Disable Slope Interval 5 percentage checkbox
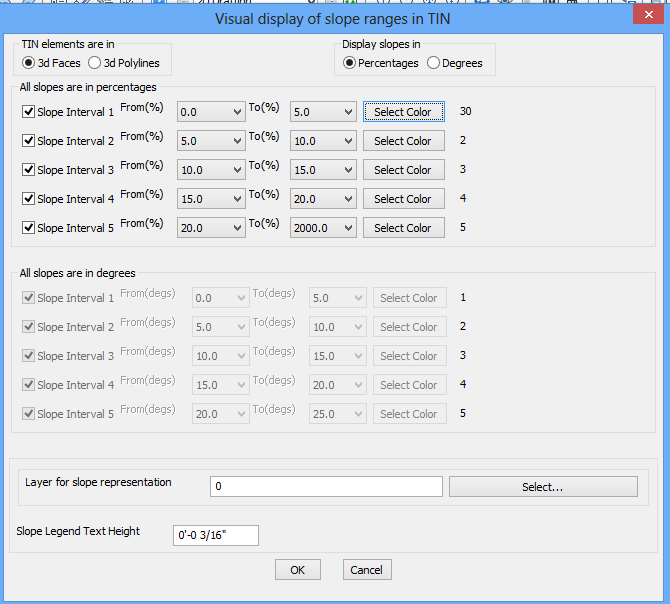The image size is (670, 604). [28, 228]
